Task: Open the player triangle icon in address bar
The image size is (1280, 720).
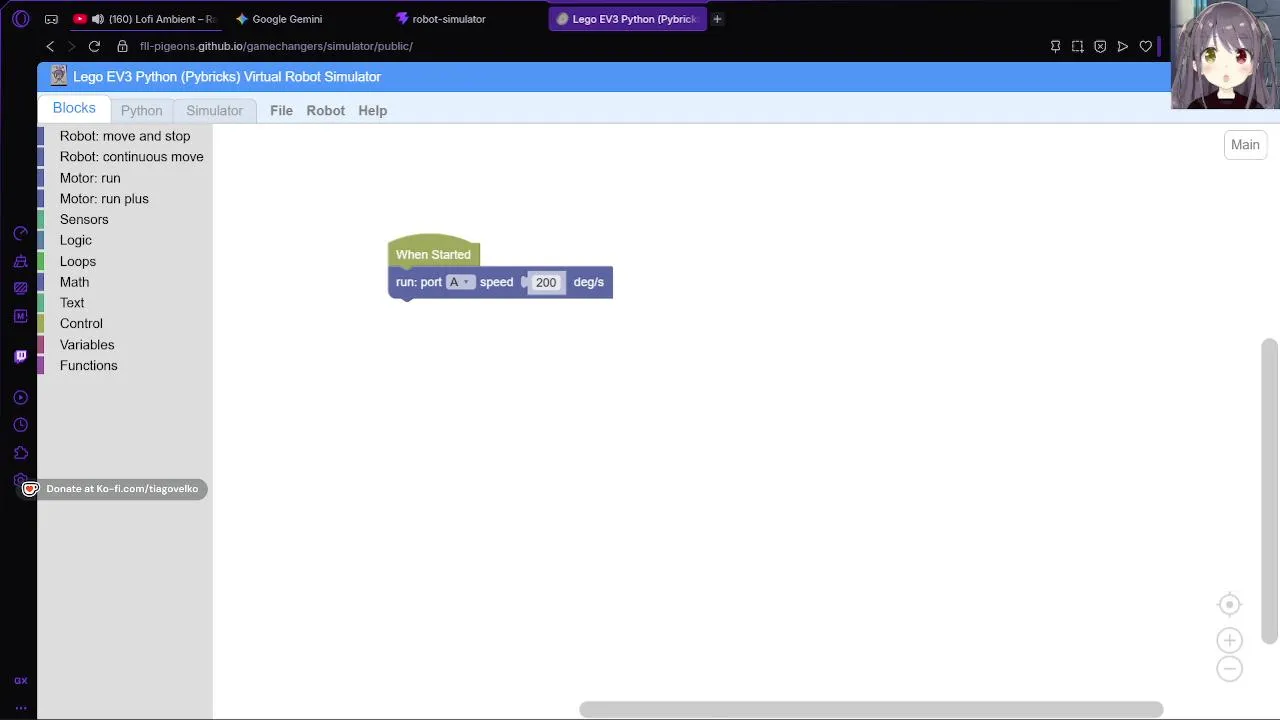Action: pos(1123,46)
